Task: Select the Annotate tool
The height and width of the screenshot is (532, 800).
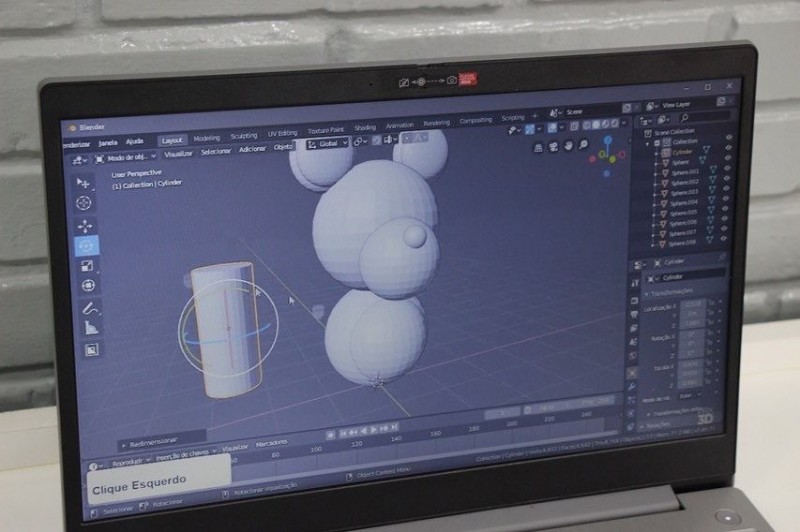Action: coord(90,308)
